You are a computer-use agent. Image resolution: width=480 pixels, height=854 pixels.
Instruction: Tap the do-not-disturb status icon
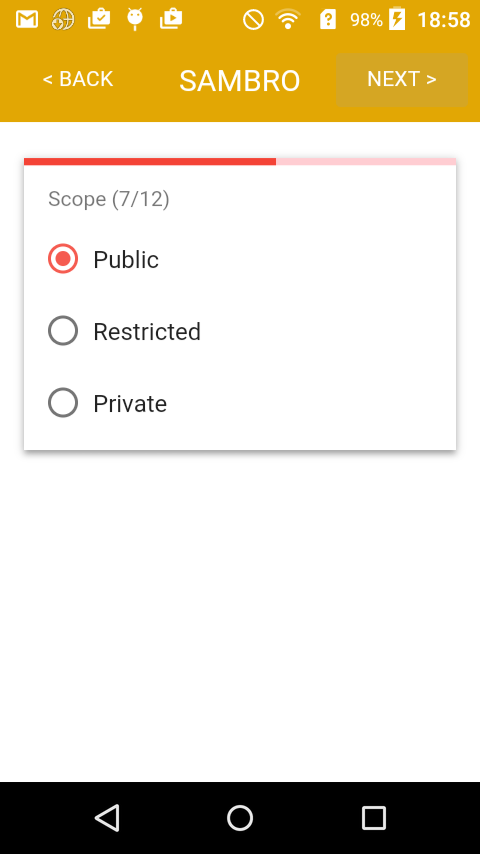tap(253, 20)
